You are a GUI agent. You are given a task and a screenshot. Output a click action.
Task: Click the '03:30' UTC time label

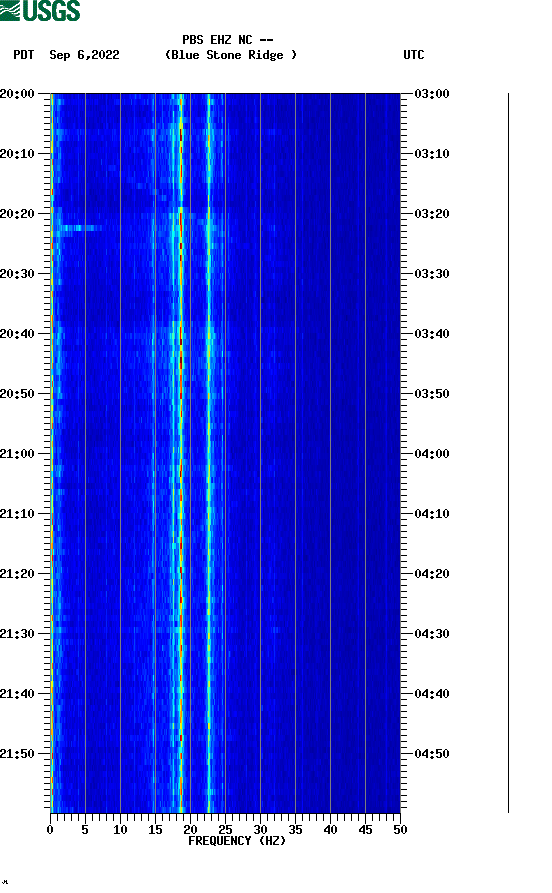[x=432, y=273]
